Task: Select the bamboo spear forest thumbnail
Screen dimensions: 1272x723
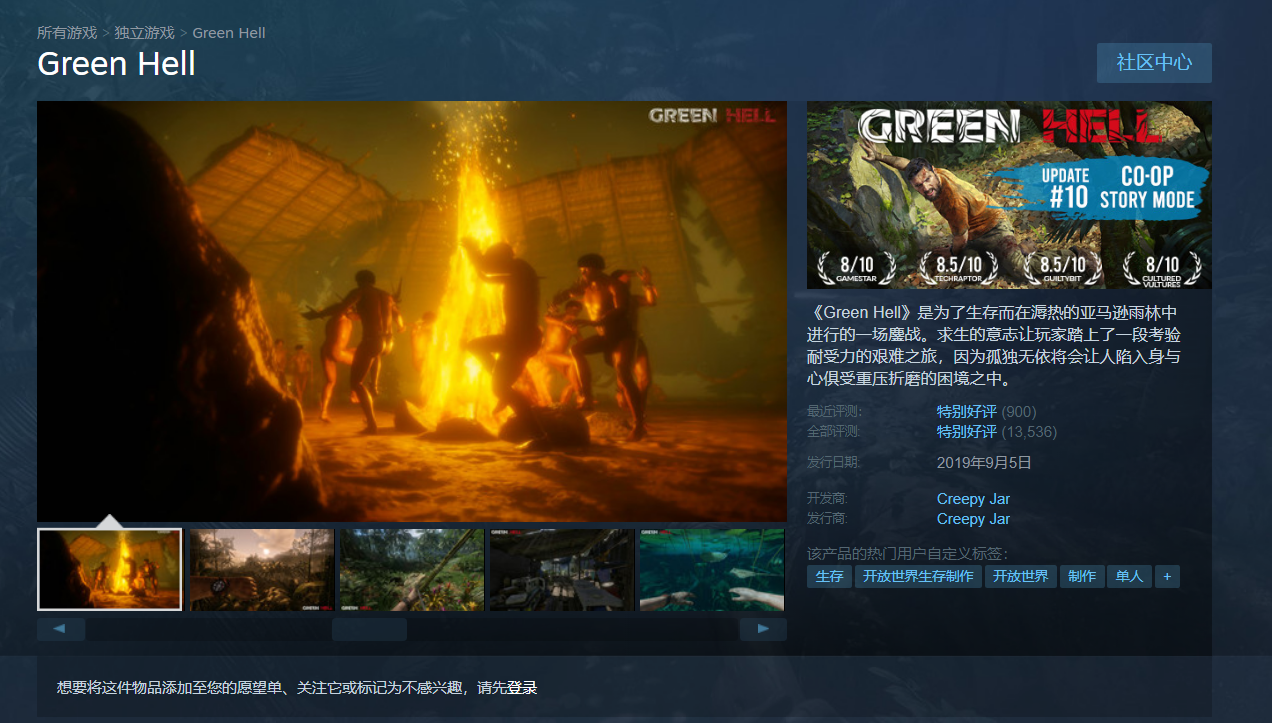Action: (412, 570)
